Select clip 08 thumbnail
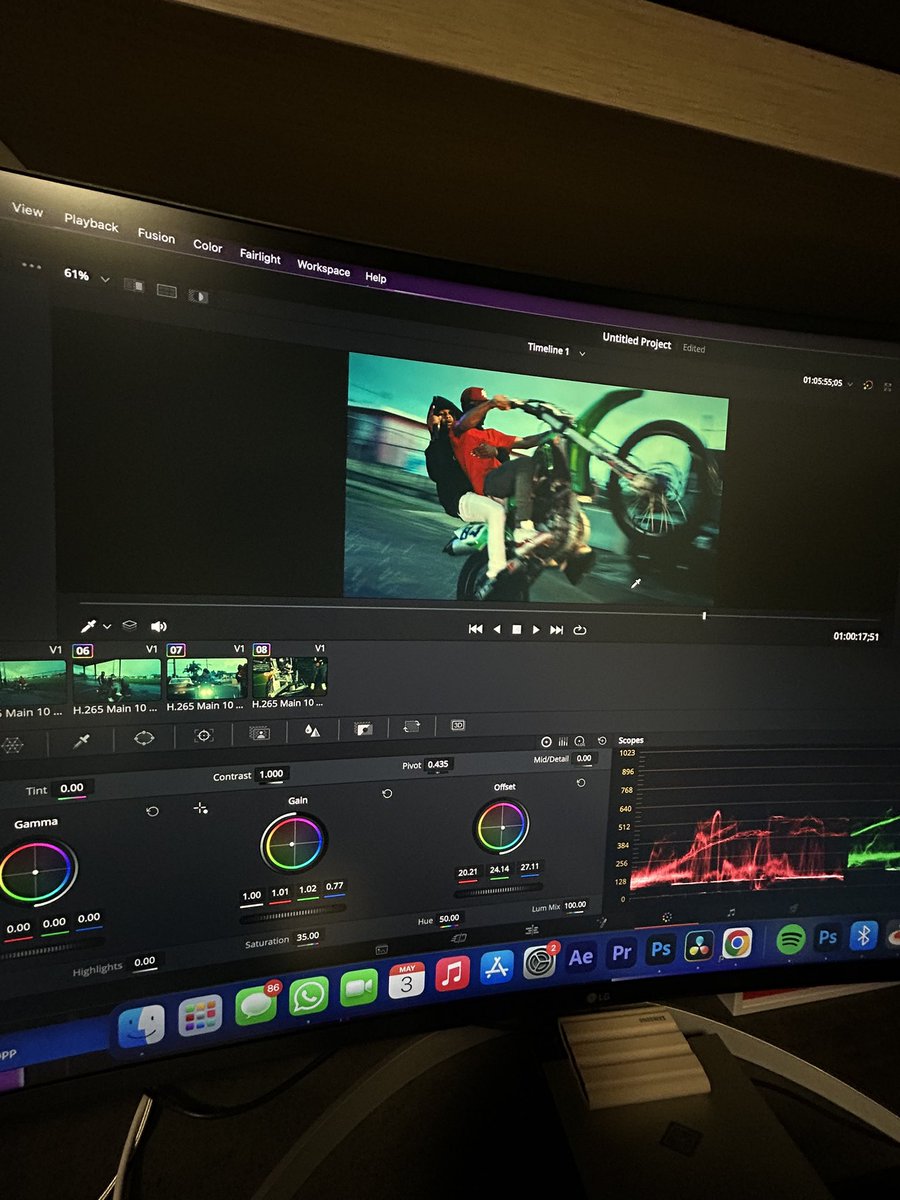 [x=290, y=676]
